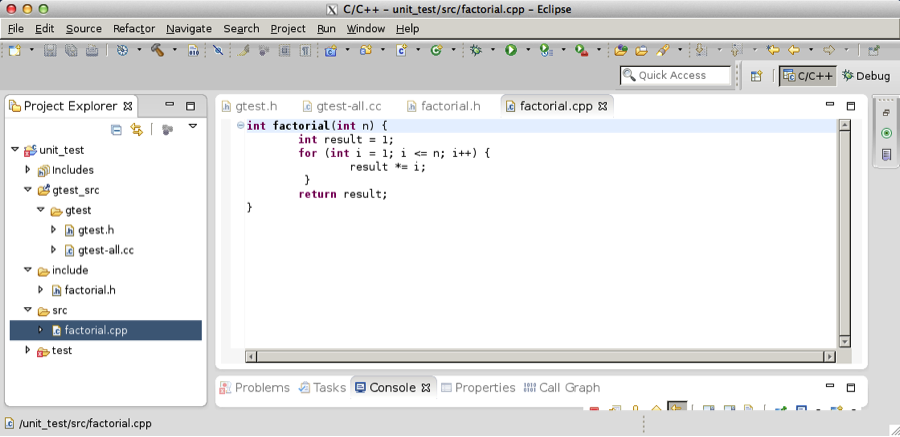The height and width of the screenshot is (437, 900).
Task: Switch to the C/C++ perspective
Action: click(x=808, y=76)
